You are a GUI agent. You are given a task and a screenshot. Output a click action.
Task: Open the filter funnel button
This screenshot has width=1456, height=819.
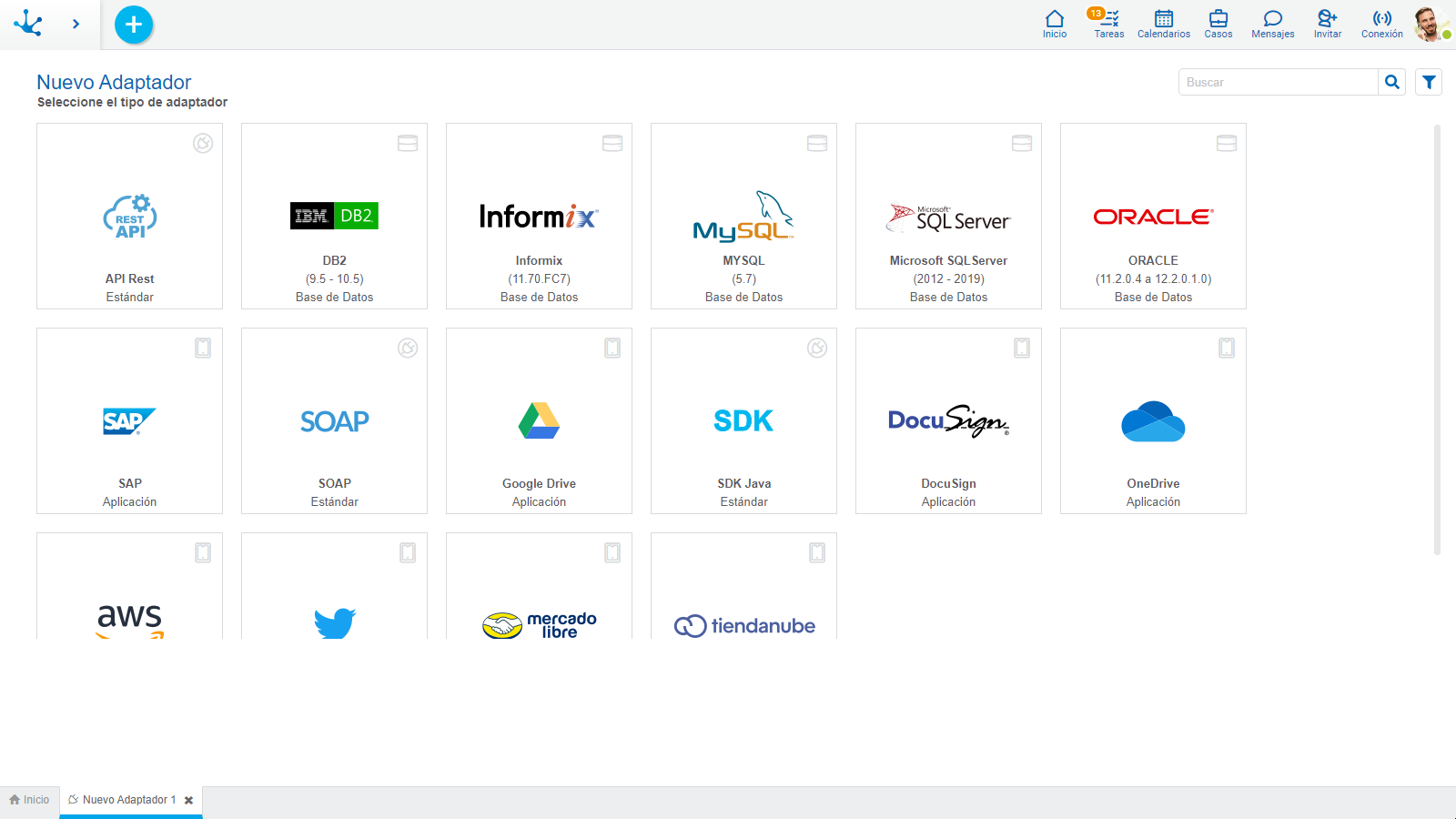[1429, 82]
